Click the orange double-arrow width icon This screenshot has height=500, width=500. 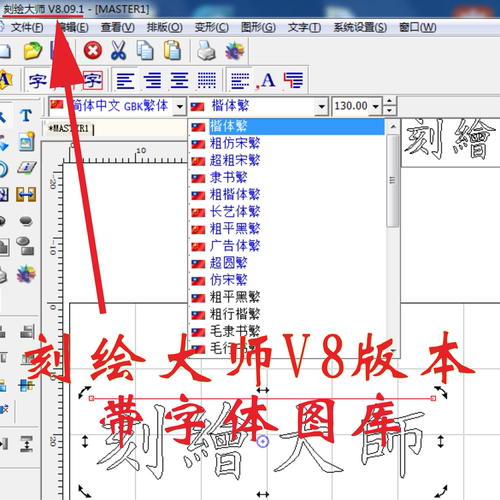point(26,194)
